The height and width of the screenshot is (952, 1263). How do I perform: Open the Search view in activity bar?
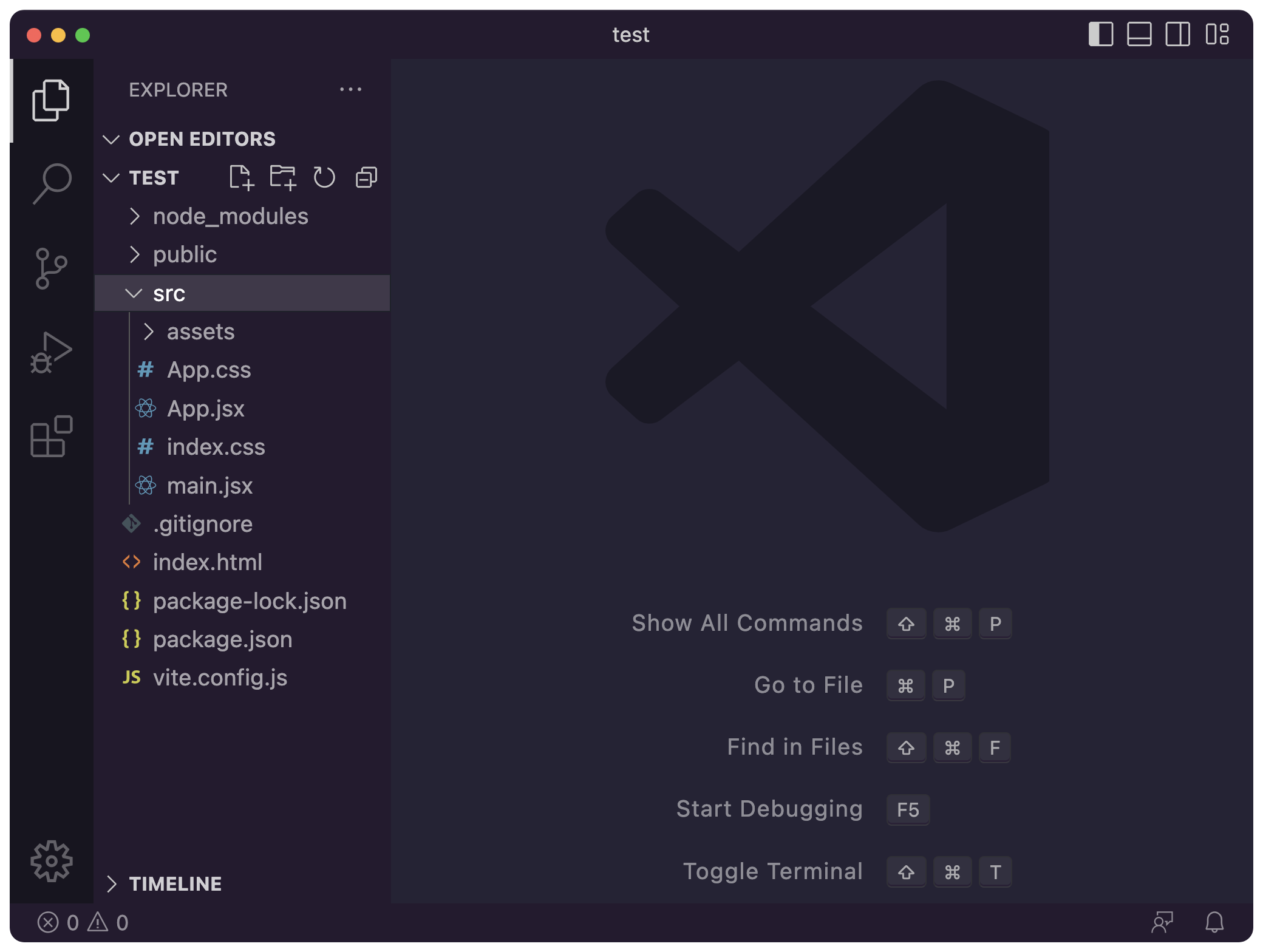click(x=52, y=183)
